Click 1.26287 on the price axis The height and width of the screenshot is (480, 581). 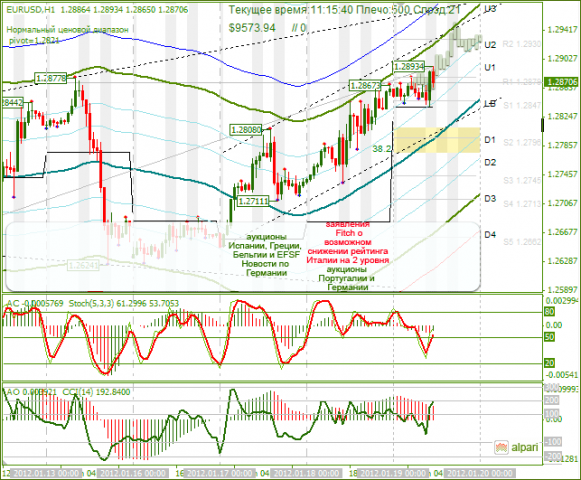(562, 261)
